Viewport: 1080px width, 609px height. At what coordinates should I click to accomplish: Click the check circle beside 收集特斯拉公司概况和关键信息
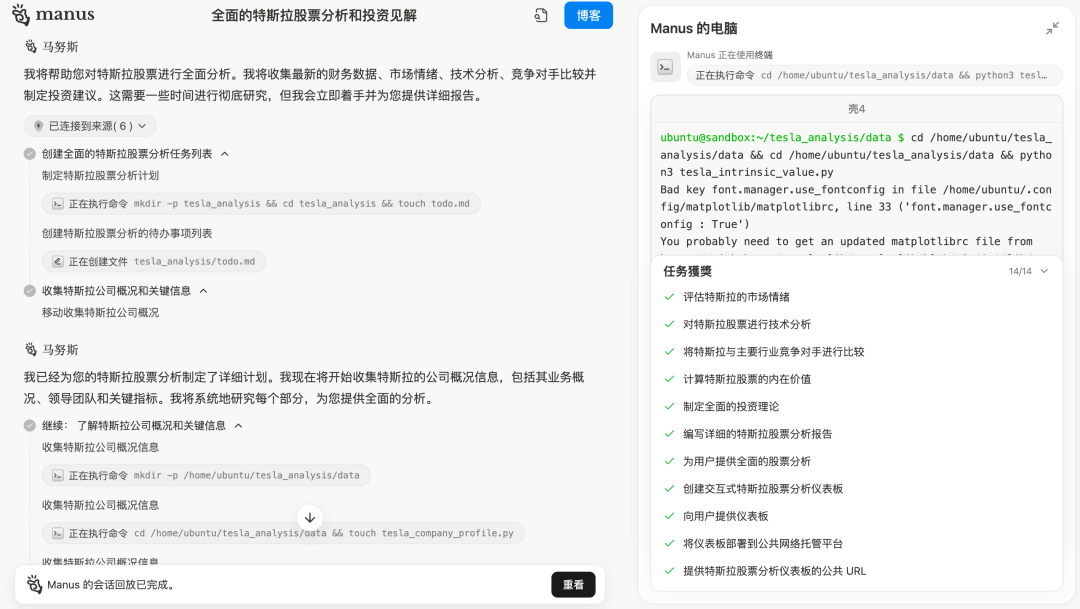tap(30, 291)
